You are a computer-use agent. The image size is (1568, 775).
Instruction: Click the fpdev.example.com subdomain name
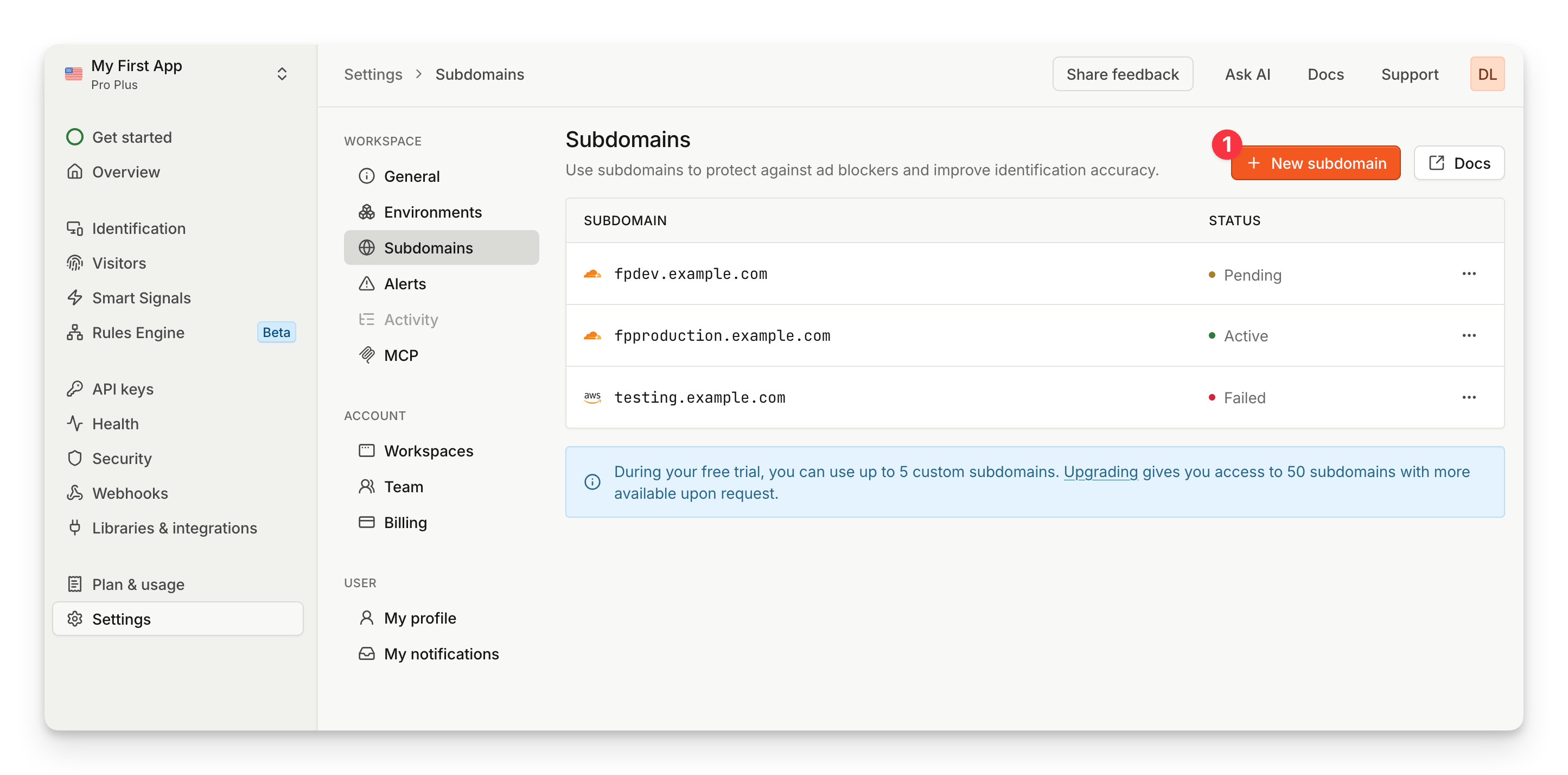click(690, 274)
